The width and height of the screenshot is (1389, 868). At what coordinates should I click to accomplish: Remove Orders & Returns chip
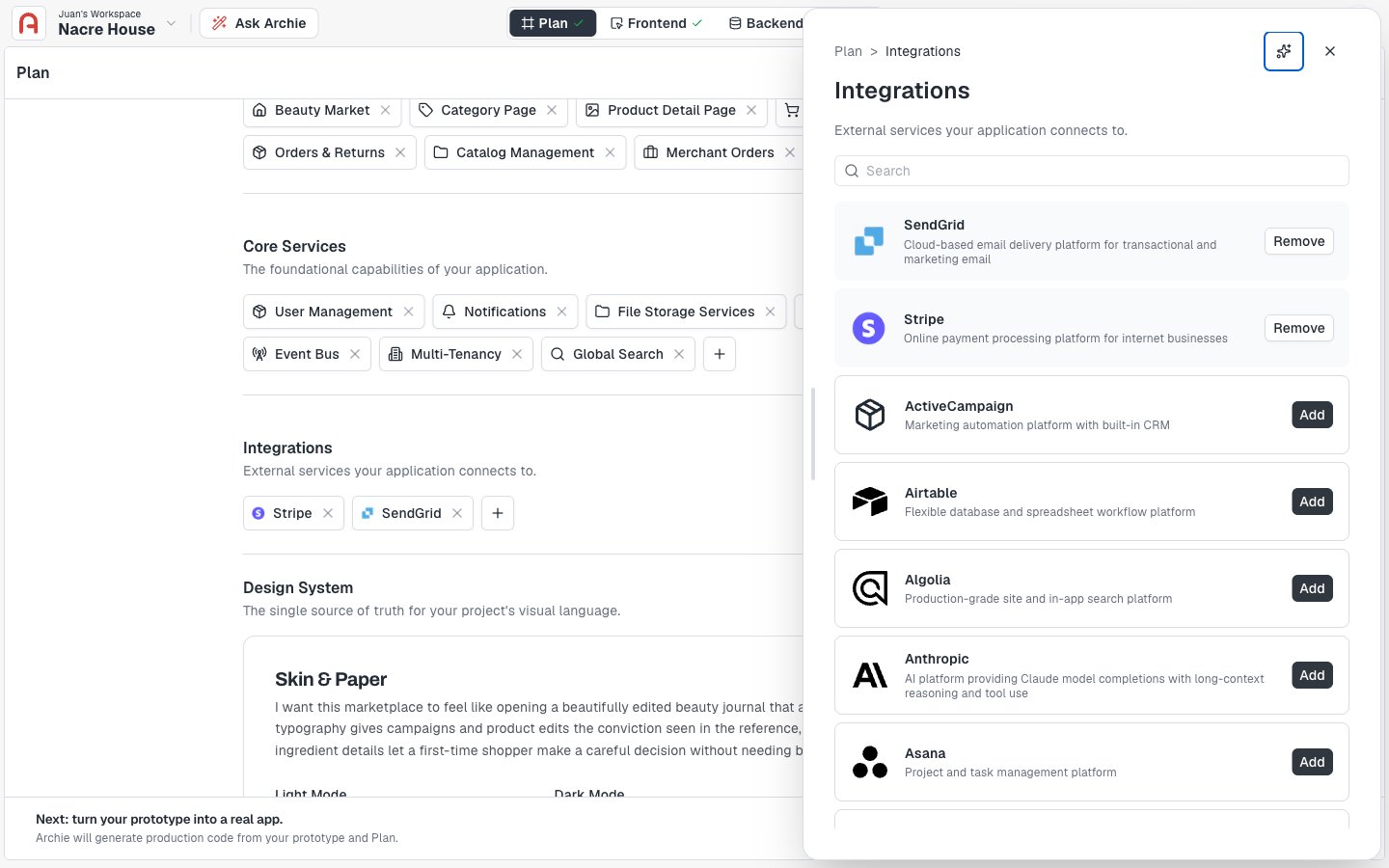[400, 152]
